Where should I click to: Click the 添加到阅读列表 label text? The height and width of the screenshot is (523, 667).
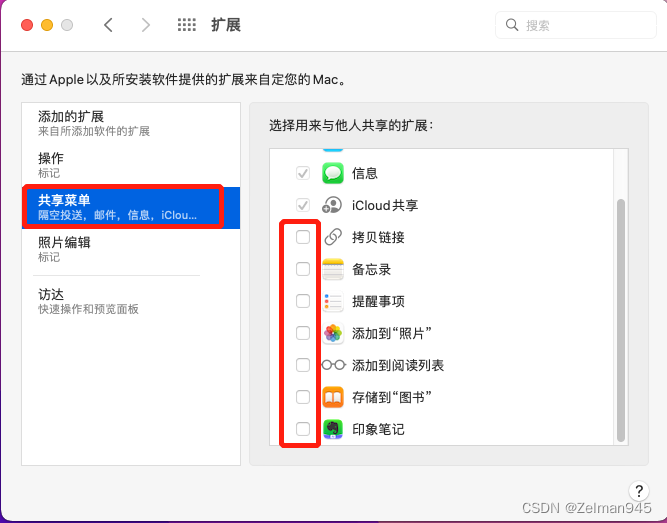pyautogui.click(x=398, y=365)
